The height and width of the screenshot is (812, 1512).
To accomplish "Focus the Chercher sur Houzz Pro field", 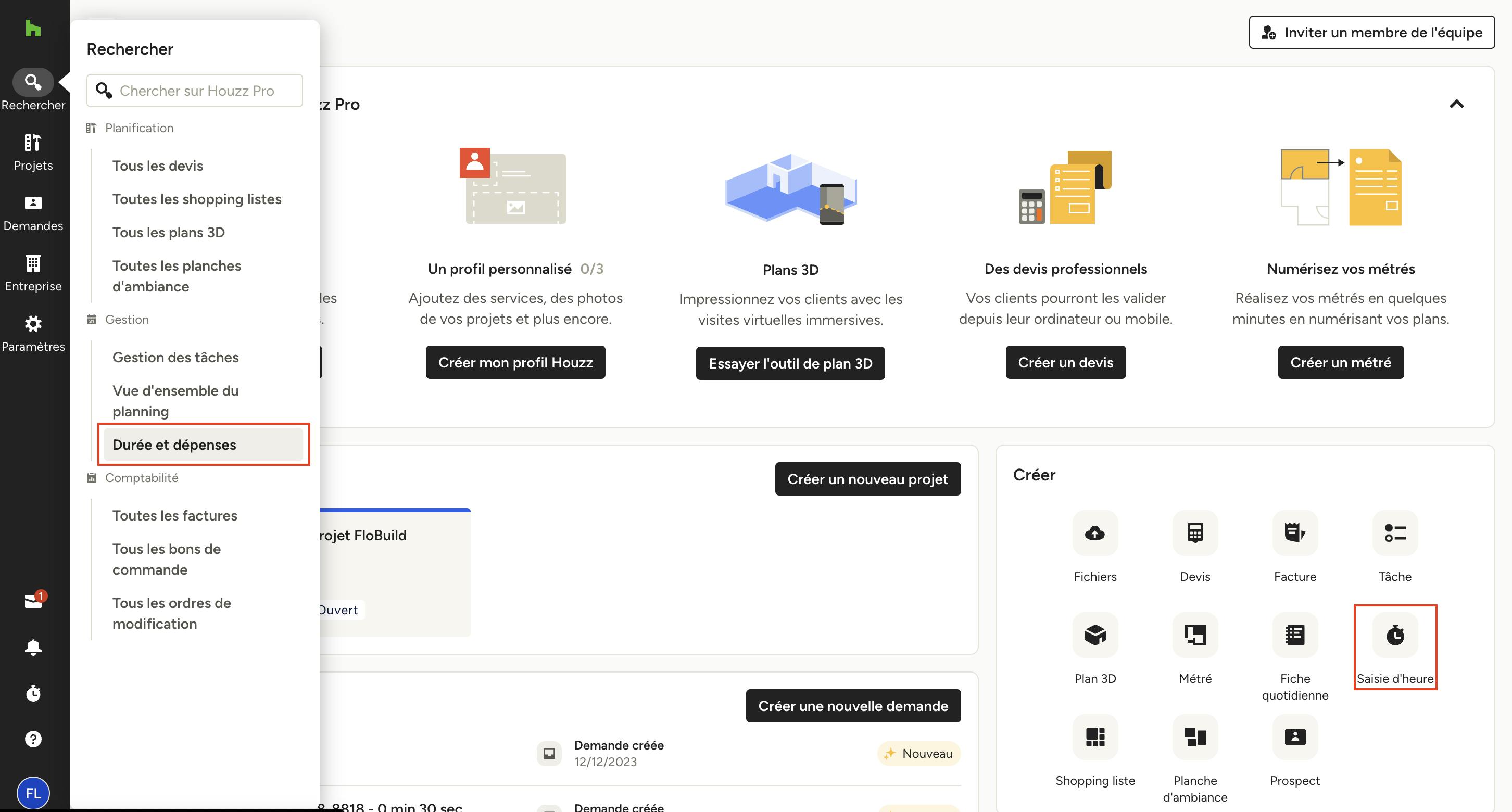I will [x=194, y=91].
